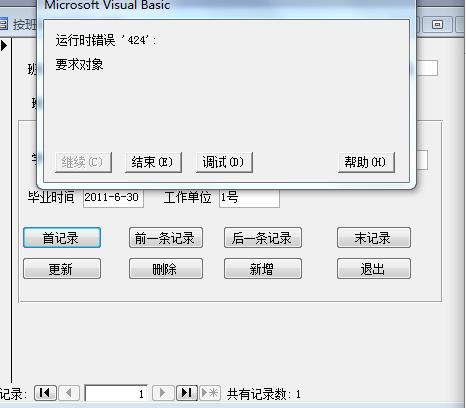Click 结束(E) button in error dialog
Image resolution: width=466 pixels, height=408 pixels.
(153, 162)
